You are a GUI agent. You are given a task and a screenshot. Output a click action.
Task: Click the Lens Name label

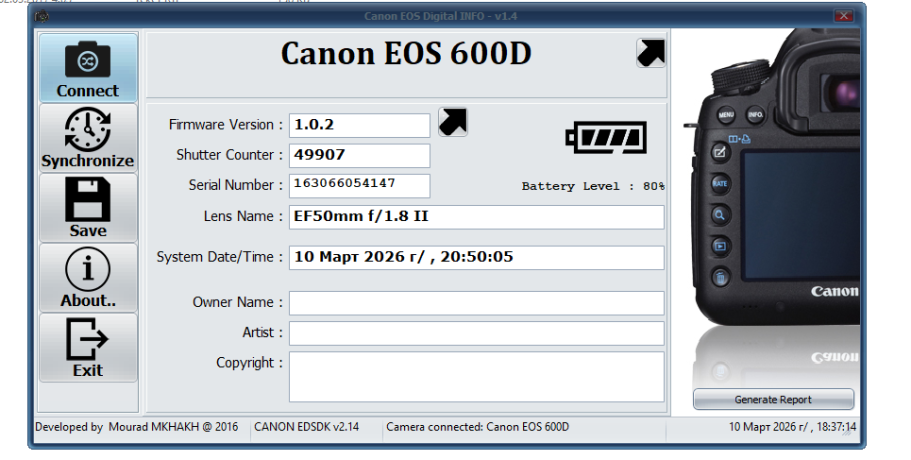tap(243, 216)
